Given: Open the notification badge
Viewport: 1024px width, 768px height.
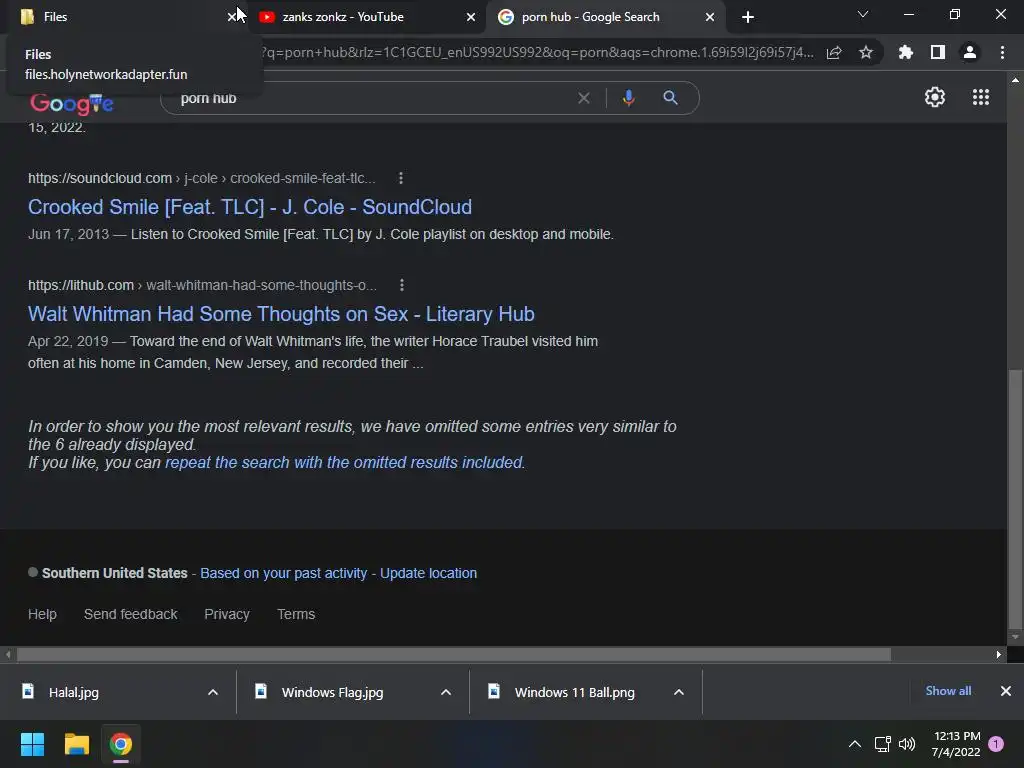Looking at the screenshot, I should coord(996,744).
